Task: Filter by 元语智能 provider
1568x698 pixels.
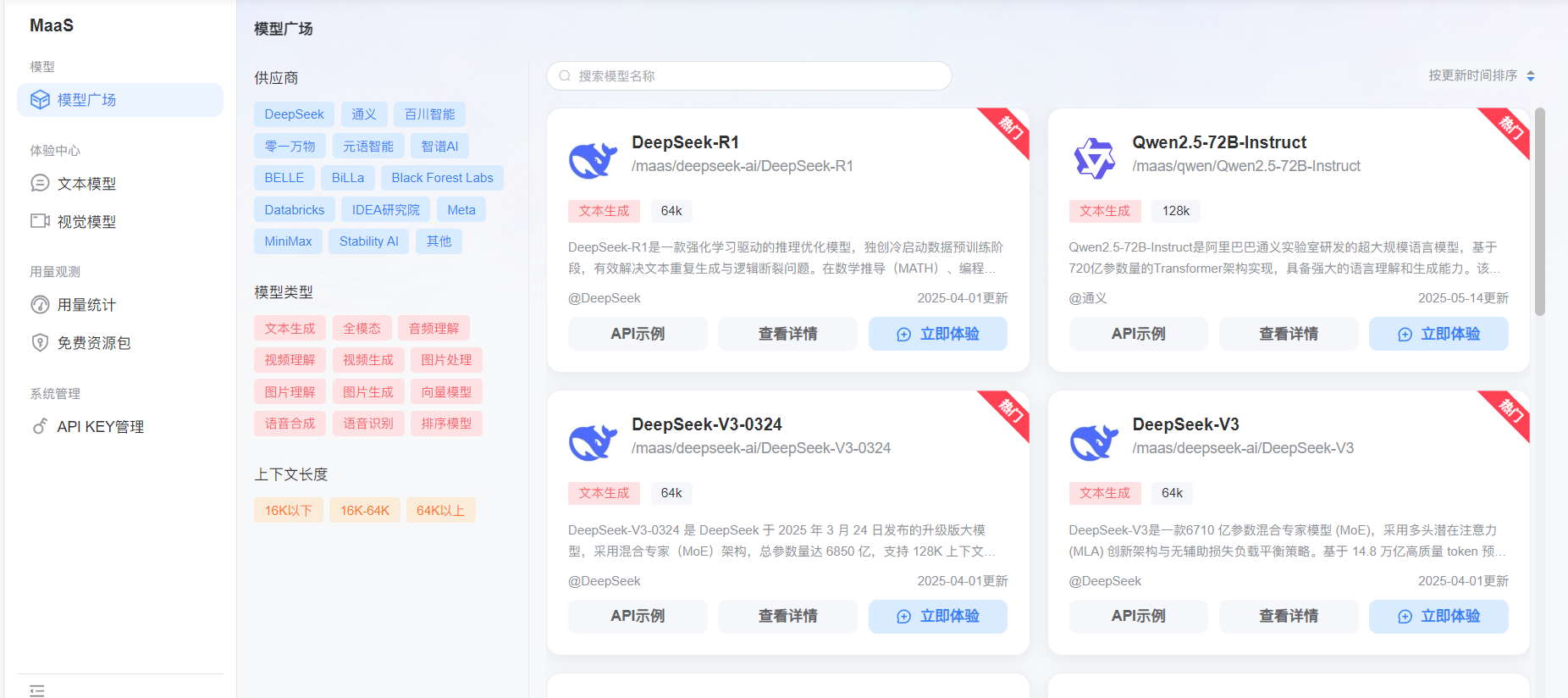Action: click(x=368, y=147)
